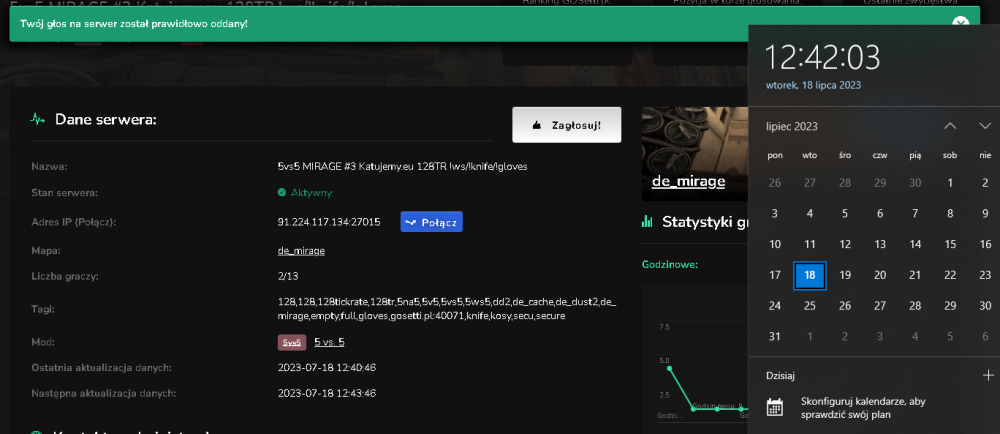Select July 9 in the calendar

pos(985,213)
